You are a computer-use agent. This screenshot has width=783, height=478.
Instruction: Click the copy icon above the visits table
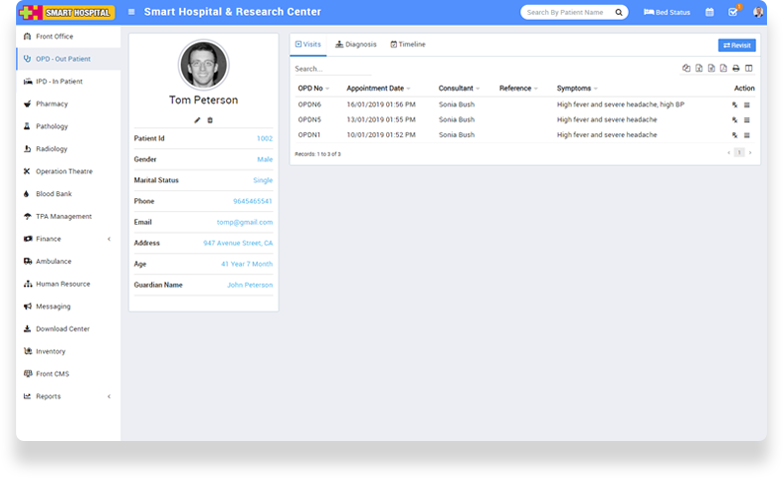pyautogui.click(x=686, y=68)
